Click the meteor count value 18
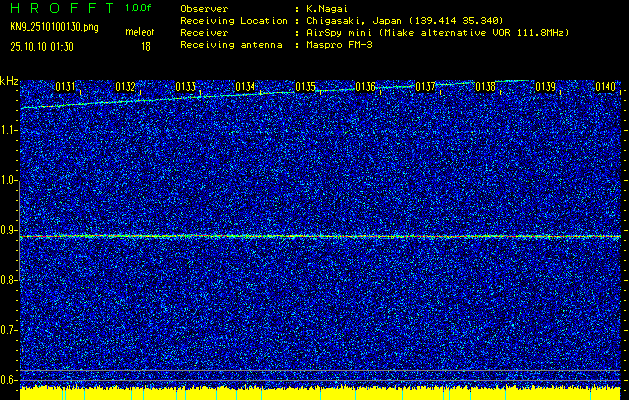Image resolution: width=629 pixels, height=400 pixels. click(x=146, y=45)
